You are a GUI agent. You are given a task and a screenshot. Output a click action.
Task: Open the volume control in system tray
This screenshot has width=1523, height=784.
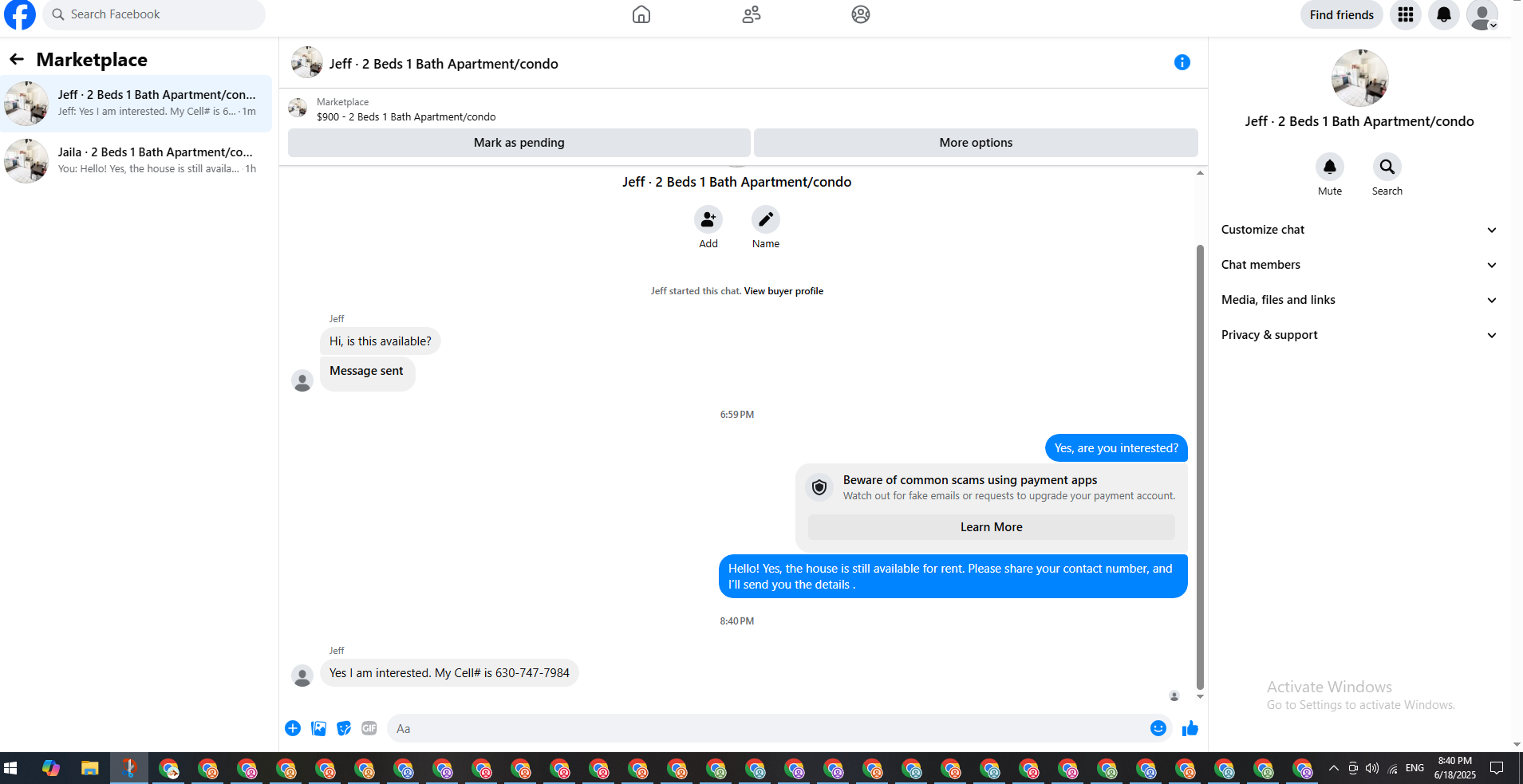(1372, 768)
